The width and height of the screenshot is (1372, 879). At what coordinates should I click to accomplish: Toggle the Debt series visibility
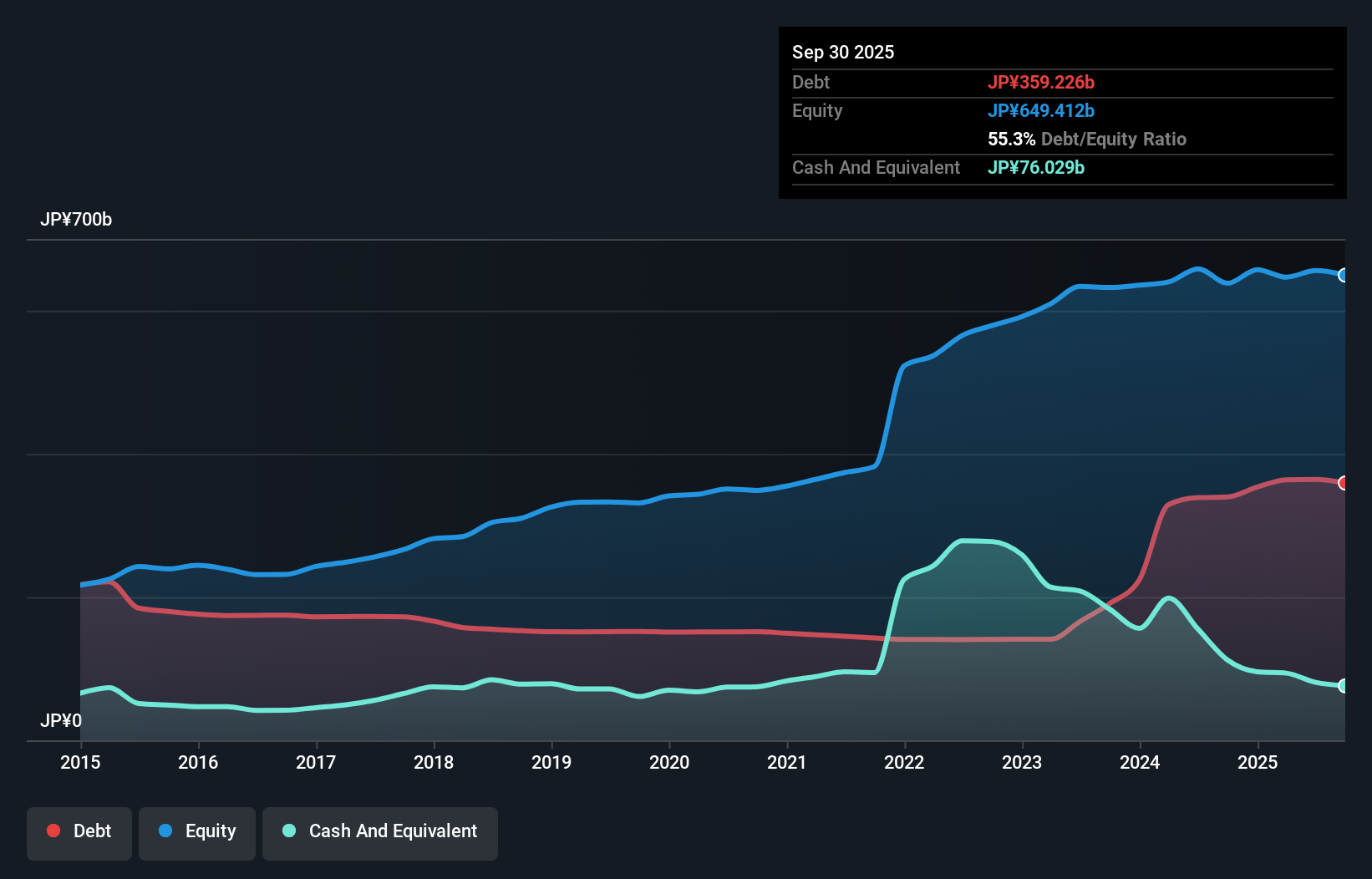[79, 832]
